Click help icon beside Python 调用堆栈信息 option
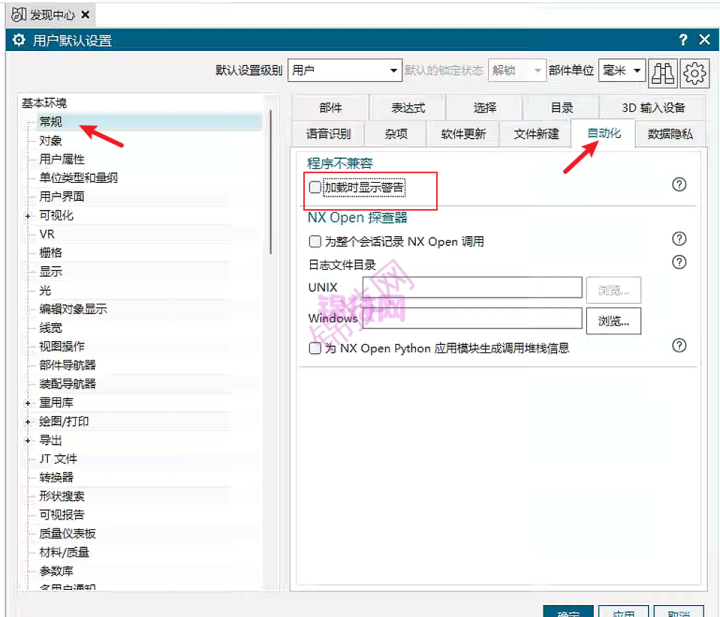The height and width of the screenshot is (617, 720). [x=679, y=345]
